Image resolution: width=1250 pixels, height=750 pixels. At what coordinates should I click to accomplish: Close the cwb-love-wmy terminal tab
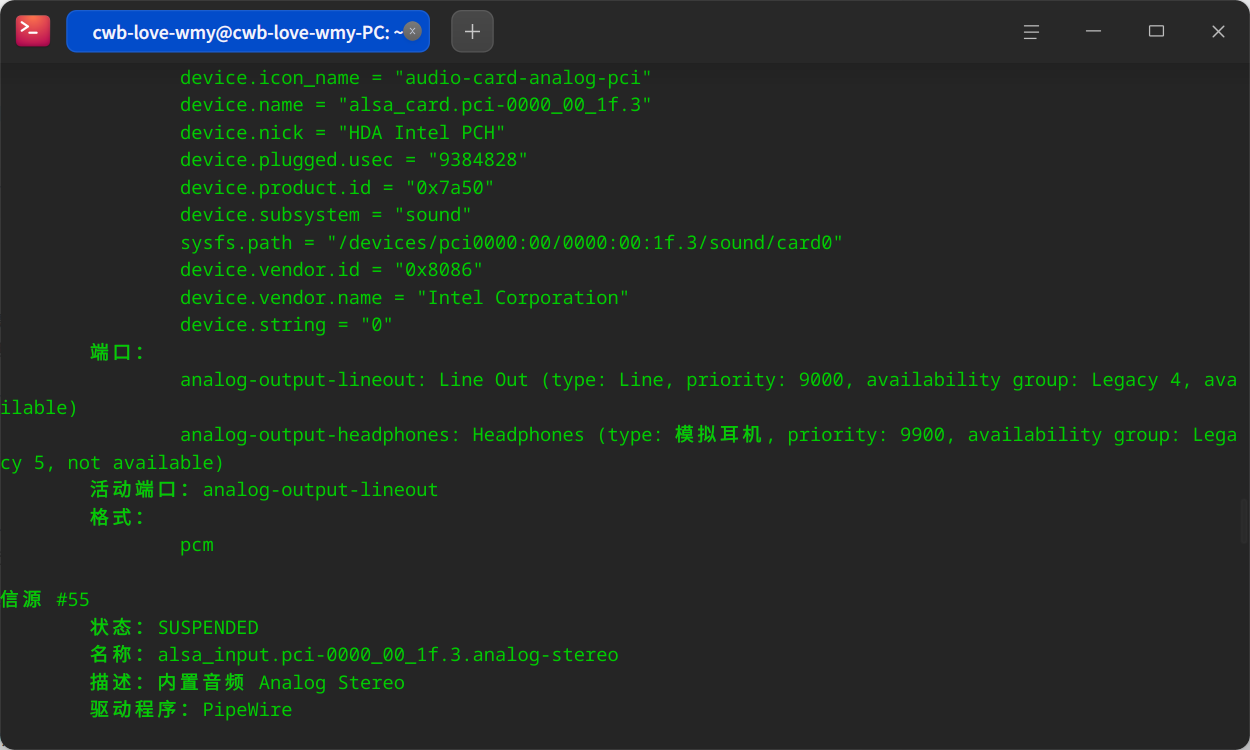click(x=412, y=31)
